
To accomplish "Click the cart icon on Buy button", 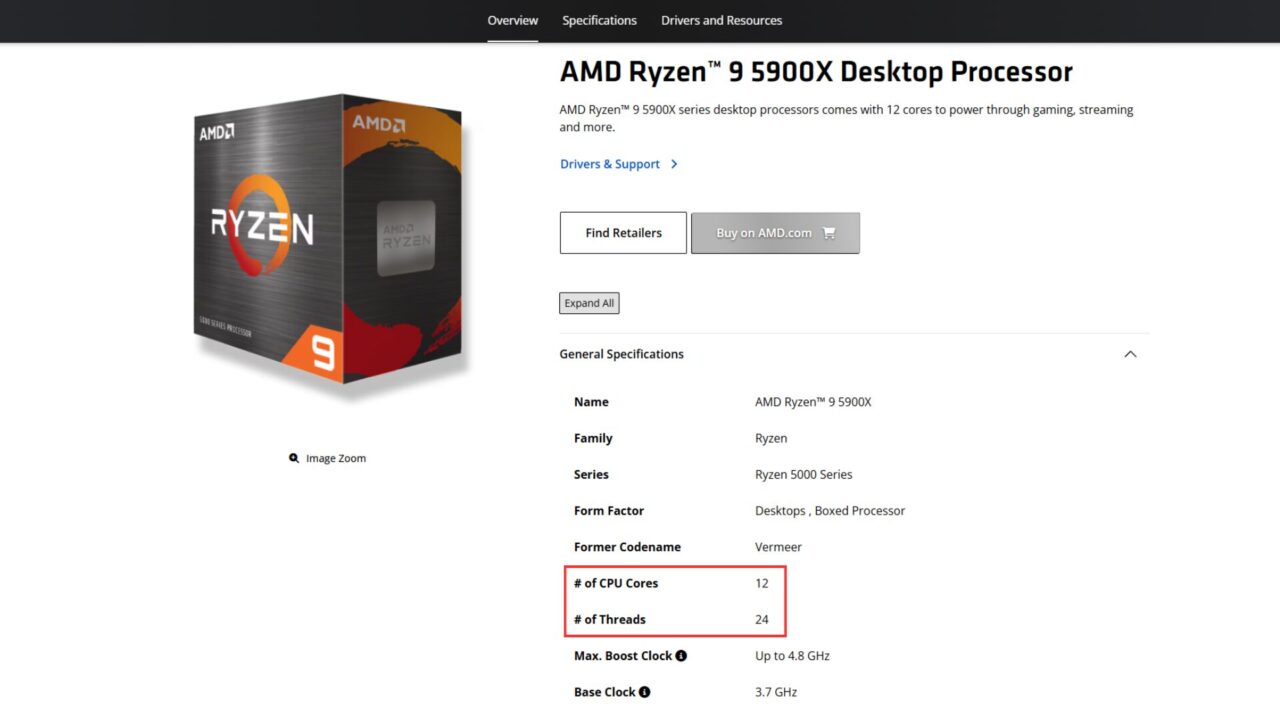I will tap(828, 232).
